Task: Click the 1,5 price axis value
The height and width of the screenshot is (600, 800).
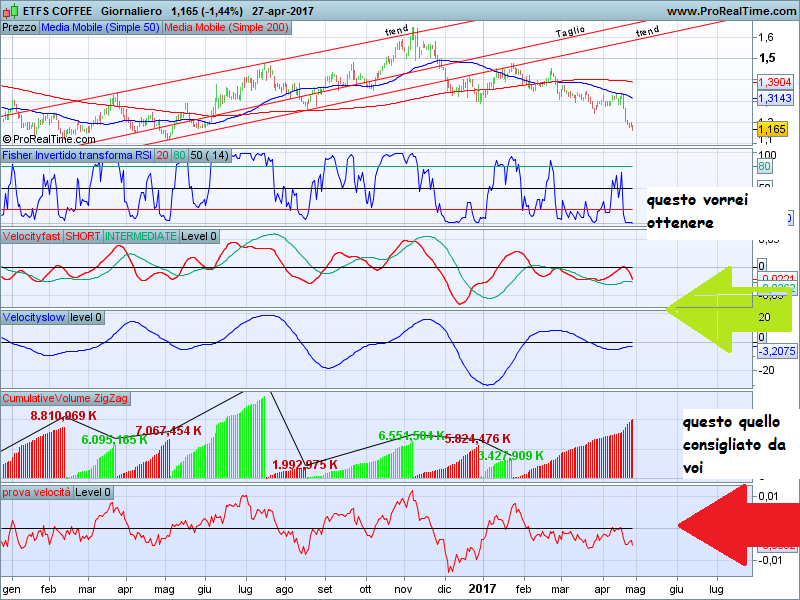Action: [767, 58]
